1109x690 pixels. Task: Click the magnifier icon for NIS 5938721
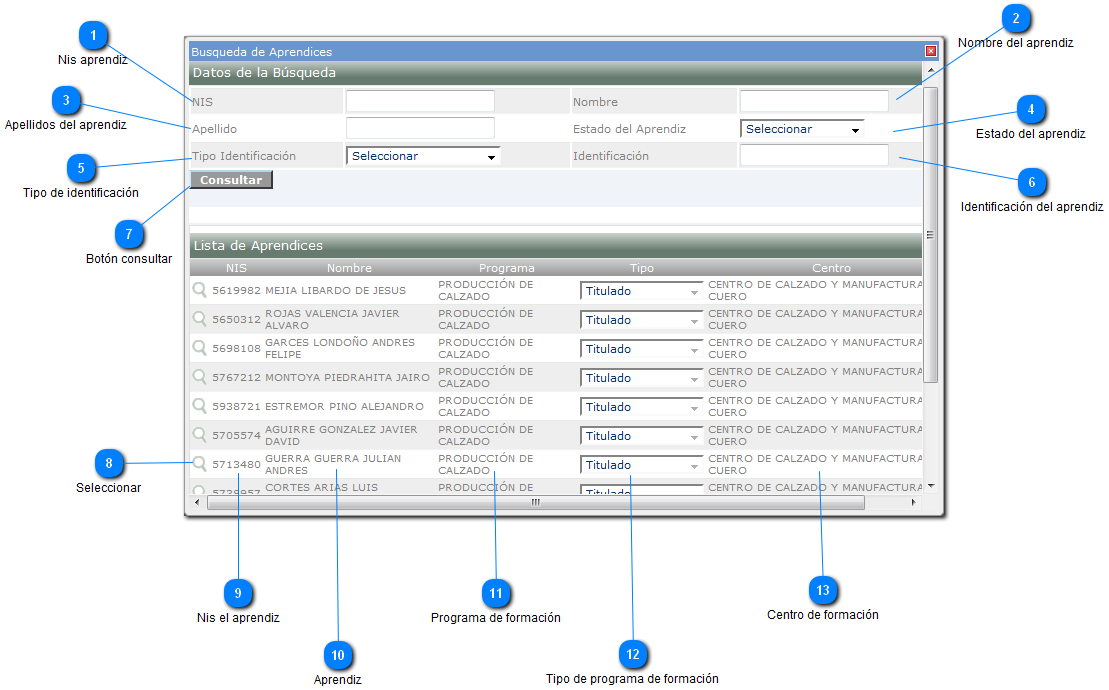tap(199, 406)
